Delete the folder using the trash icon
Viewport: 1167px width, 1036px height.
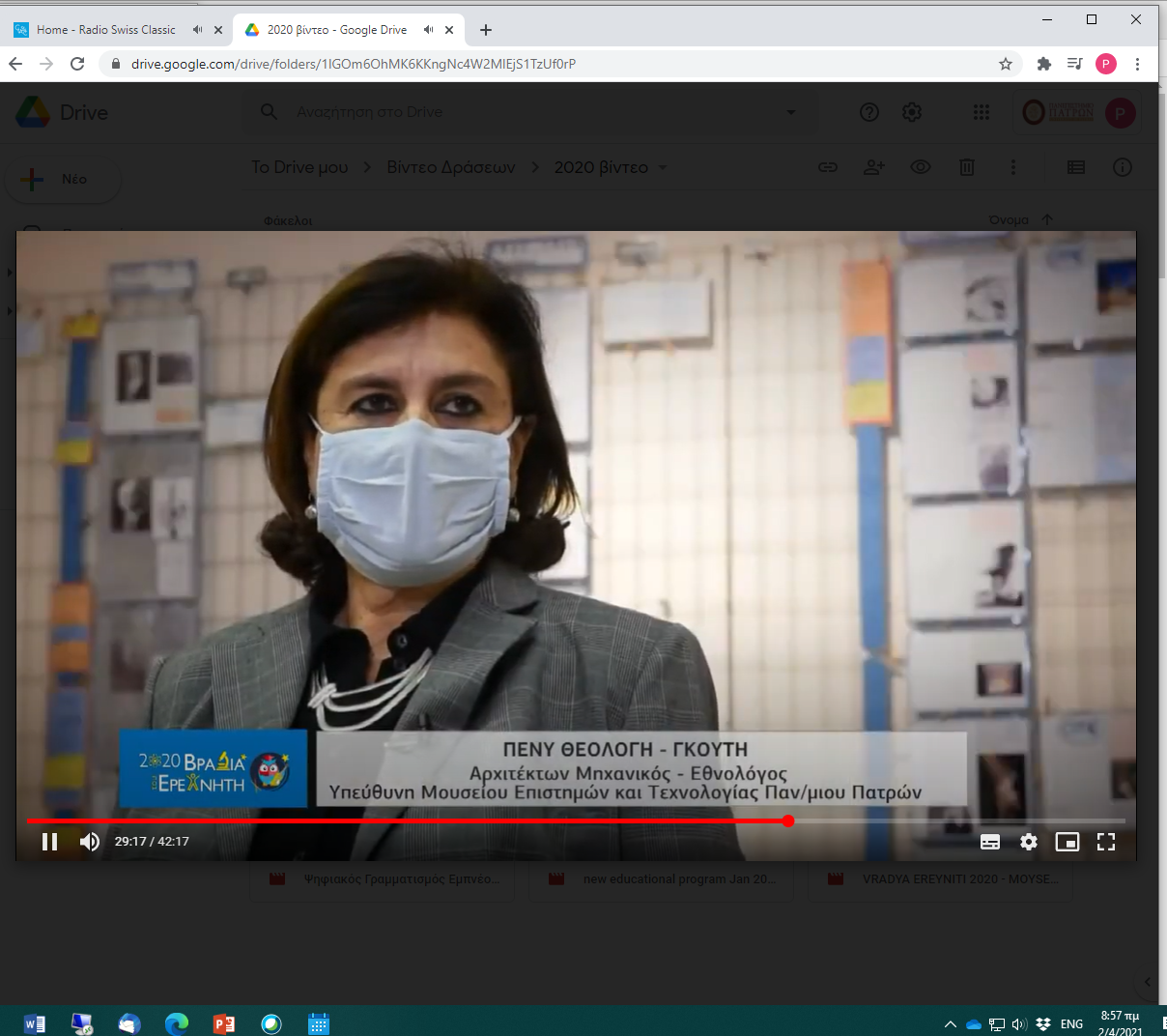[967, 167]
